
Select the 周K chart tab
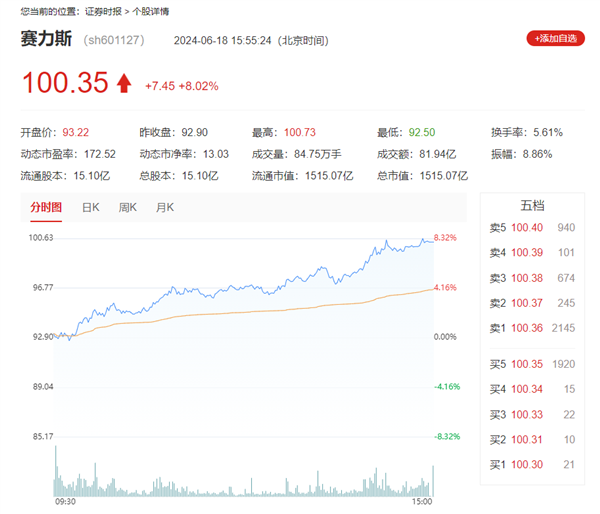click(x=127, y=207)
